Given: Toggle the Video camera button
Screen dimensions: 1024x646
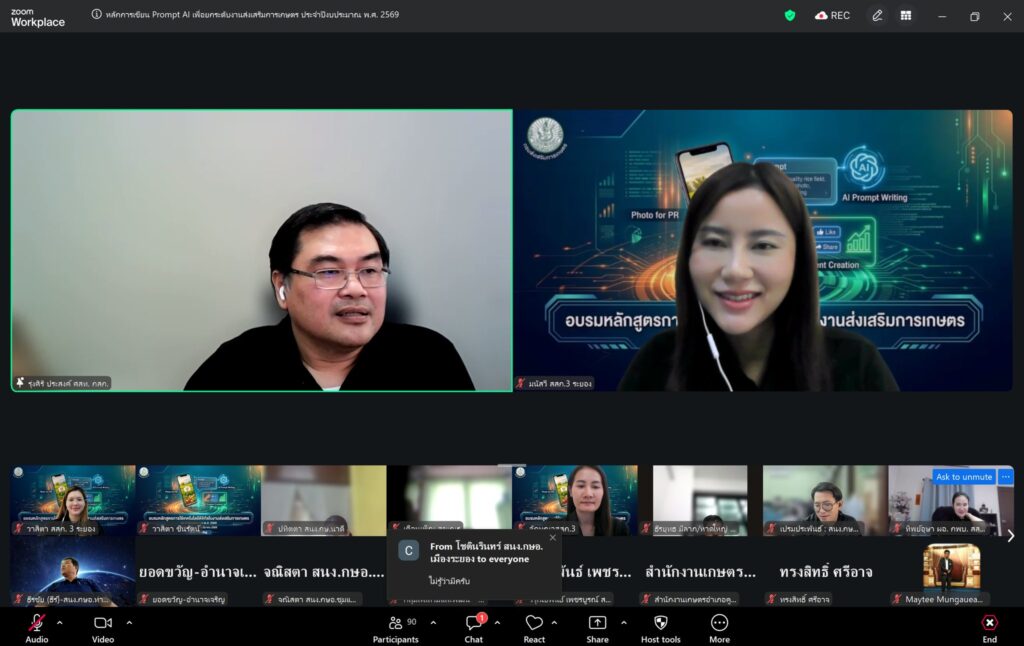Looking at the screenshot, I should (x=103, y=623).
